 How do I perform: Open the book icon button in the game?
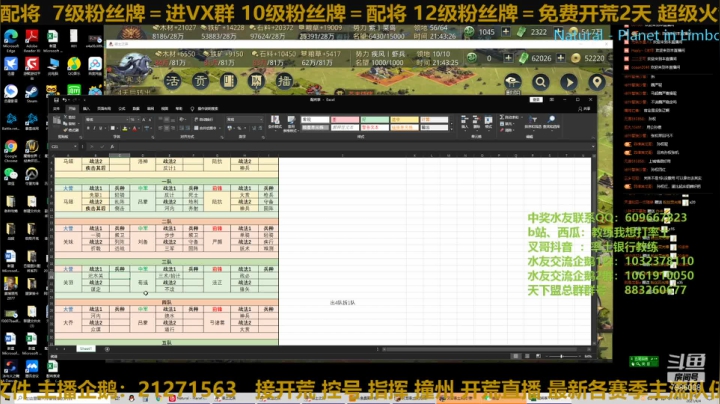point(228,82)
